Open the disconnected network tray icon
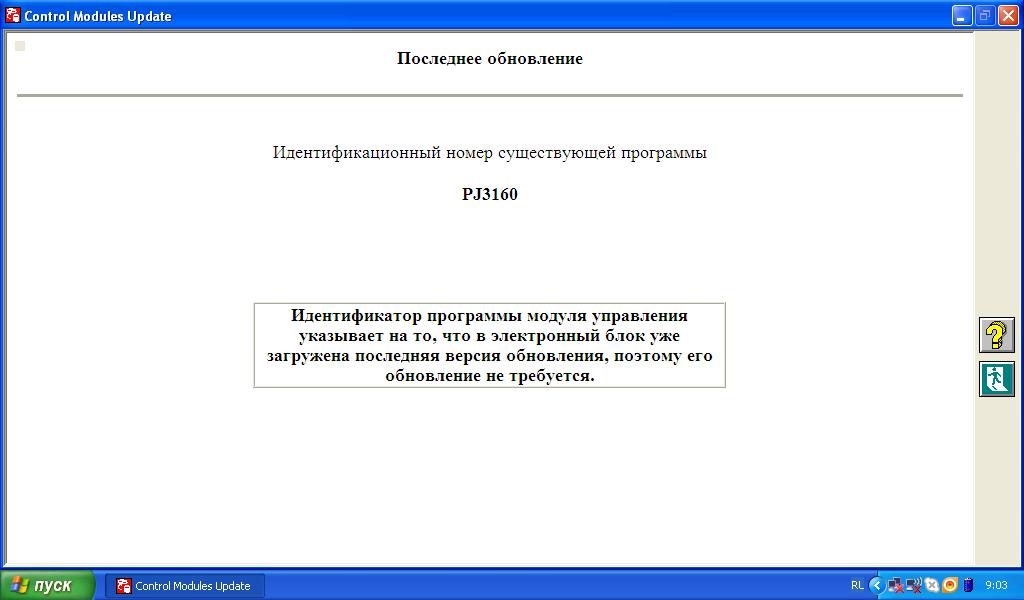 895,585
